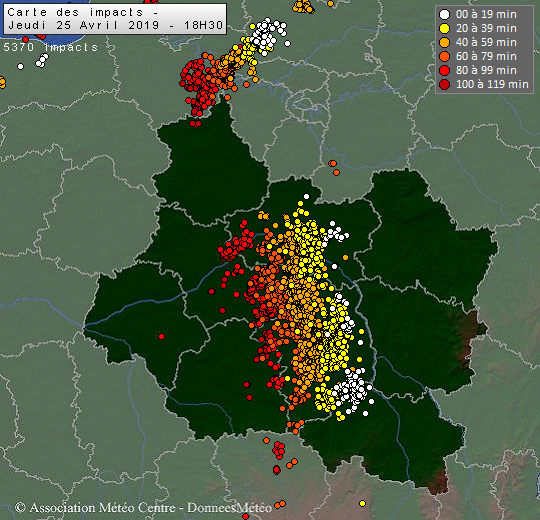Click the yellow 20 à 39 min legend circle
The height and width of the screenshot is (520, 540).
click(x=445, y=29)
